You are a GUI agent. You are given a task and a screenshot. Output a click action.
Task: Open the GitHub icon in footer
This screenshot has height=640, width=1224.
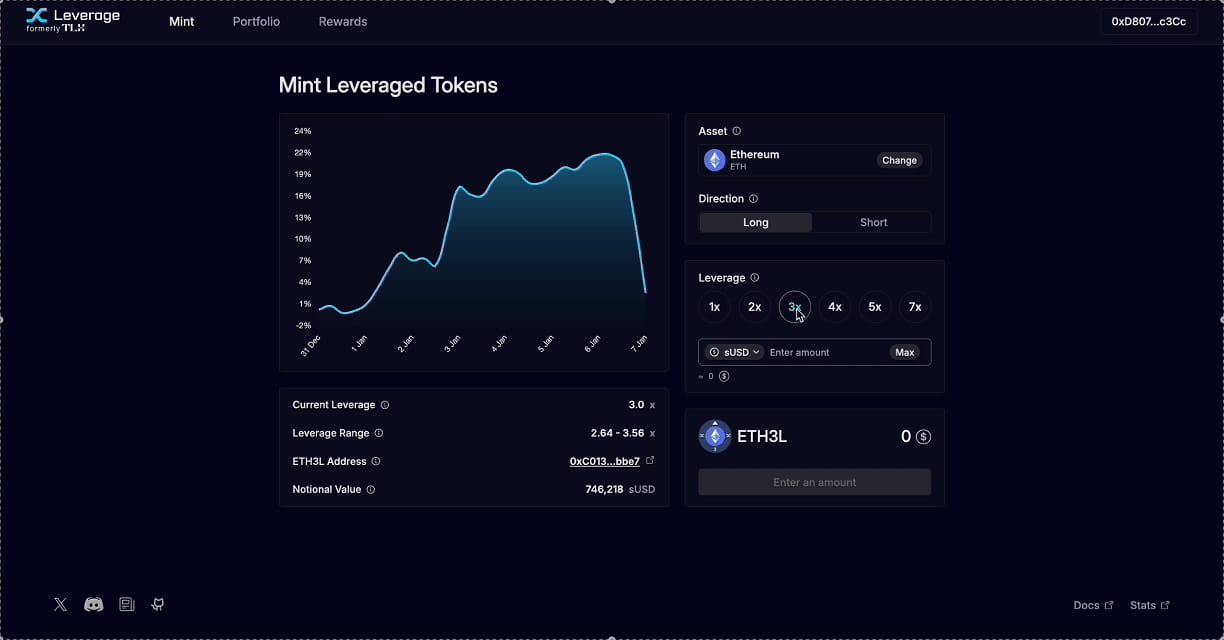[x=158, y=604]
